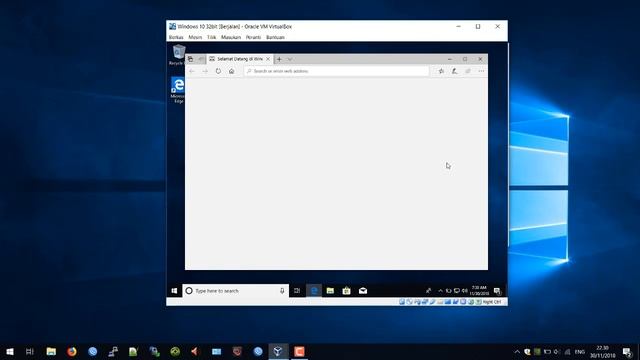640x360 pixels.
Task: Open Mail from the guest taskbar
Action: pos(363,291)
